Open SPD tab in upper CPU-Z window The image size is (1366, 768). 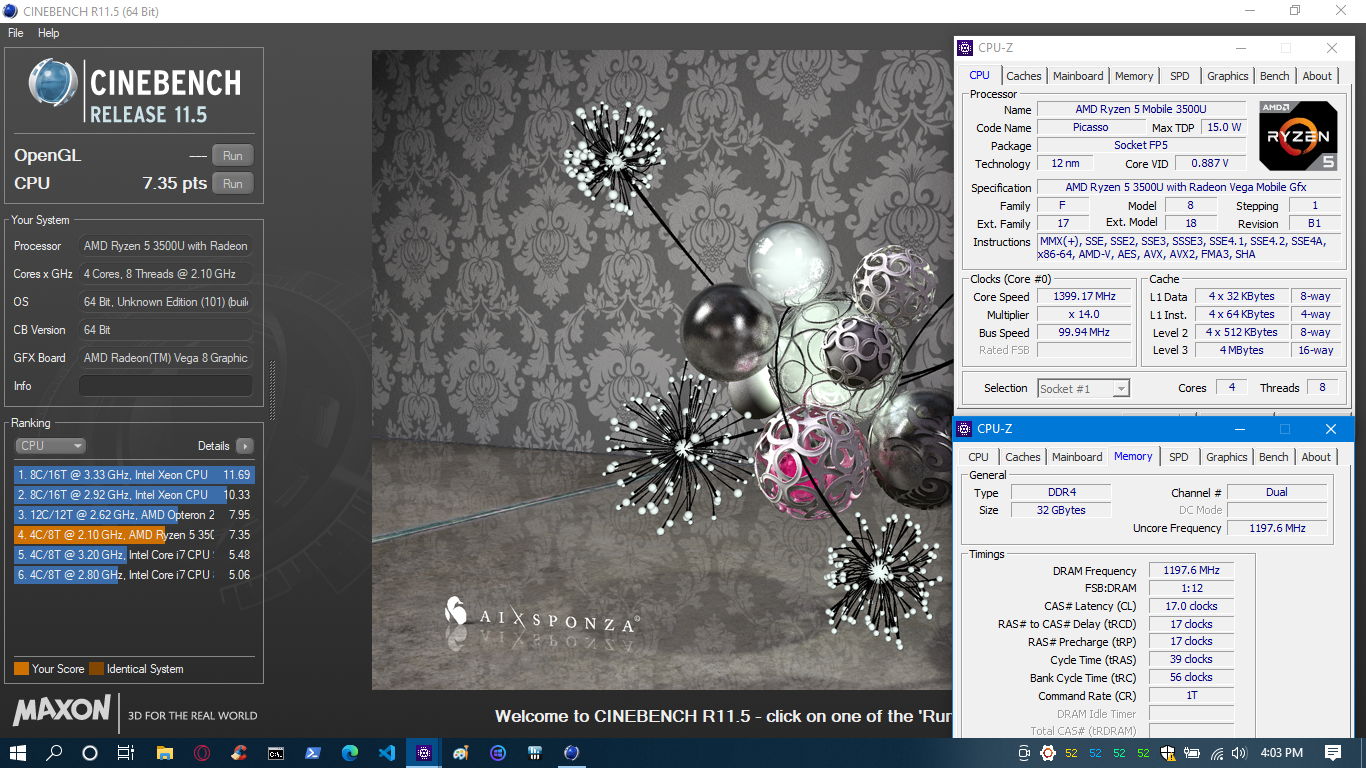1180,76
